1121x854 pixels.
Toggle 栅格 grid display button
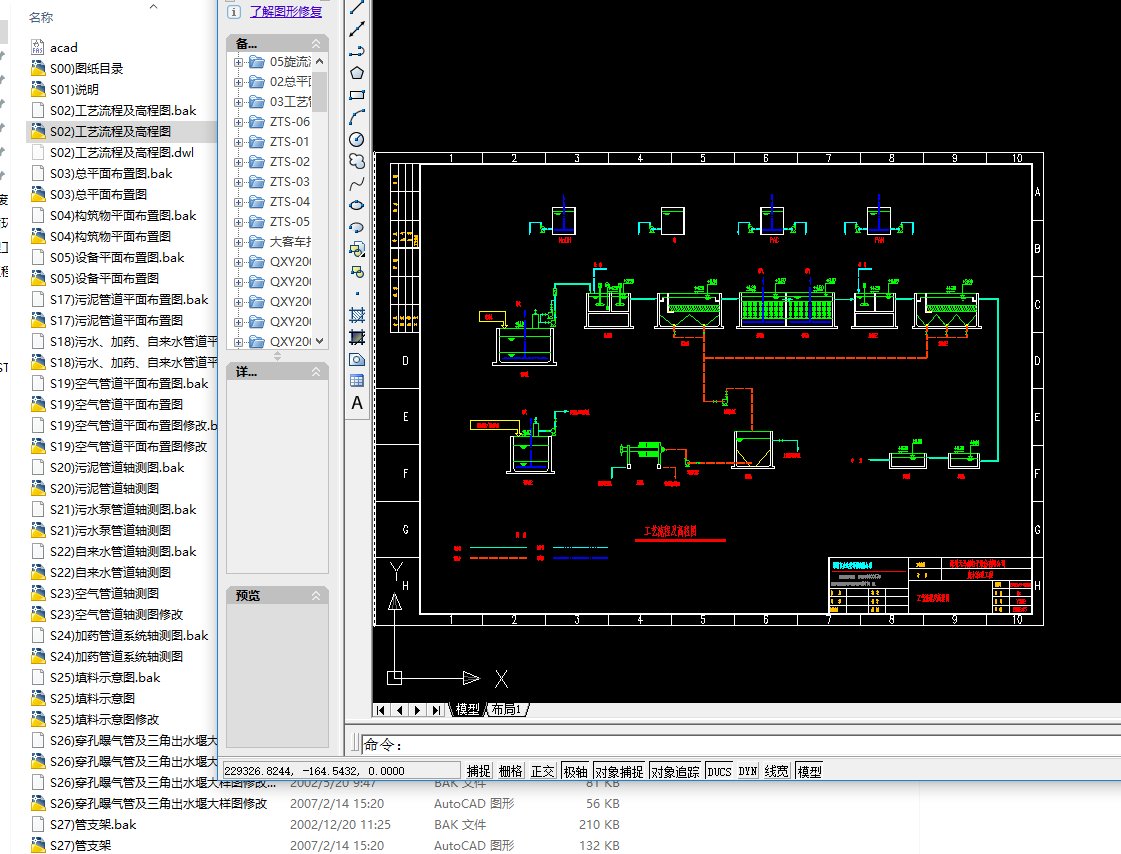[x=510, y=771]
